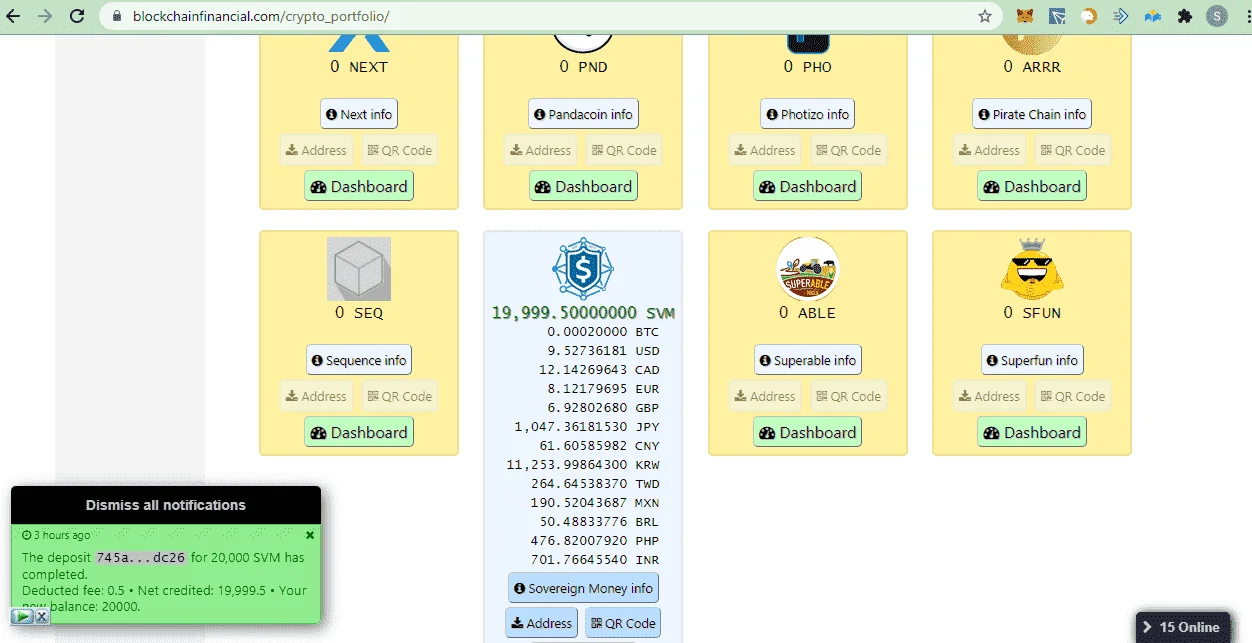Click the NEXT QR Code button
1252x643 pixels.
click(x=399, y=150)
